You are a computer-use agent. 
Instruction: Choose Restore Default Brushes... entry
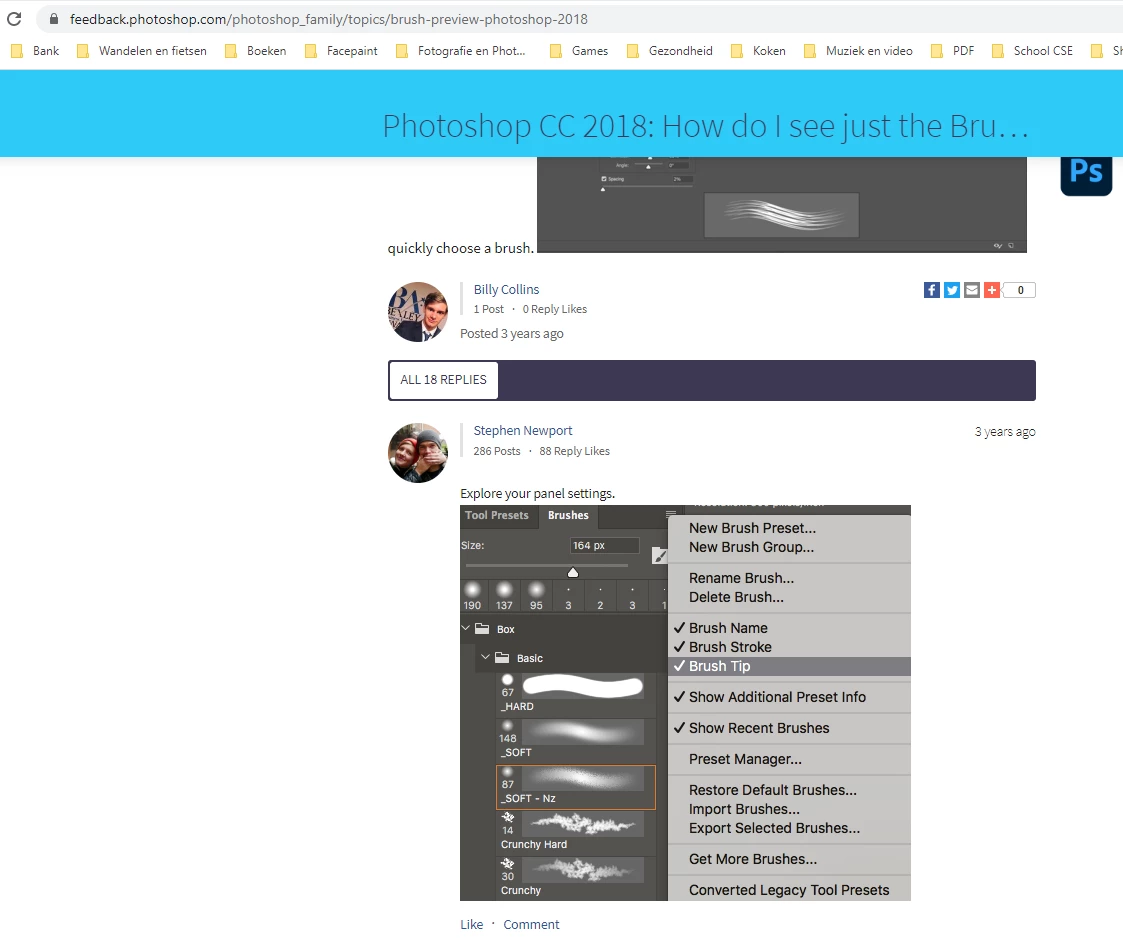pyautogui.click(x=773, y=790)
